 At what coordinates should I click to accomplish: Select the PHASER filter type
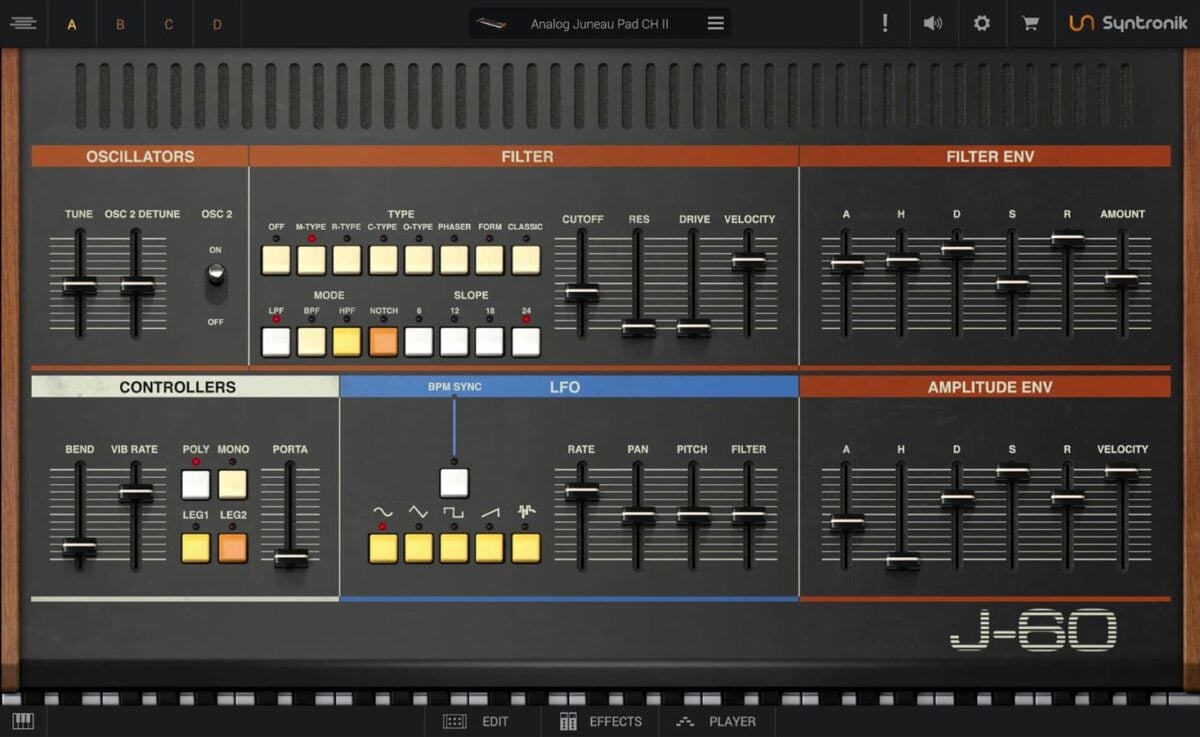point(453,259)
